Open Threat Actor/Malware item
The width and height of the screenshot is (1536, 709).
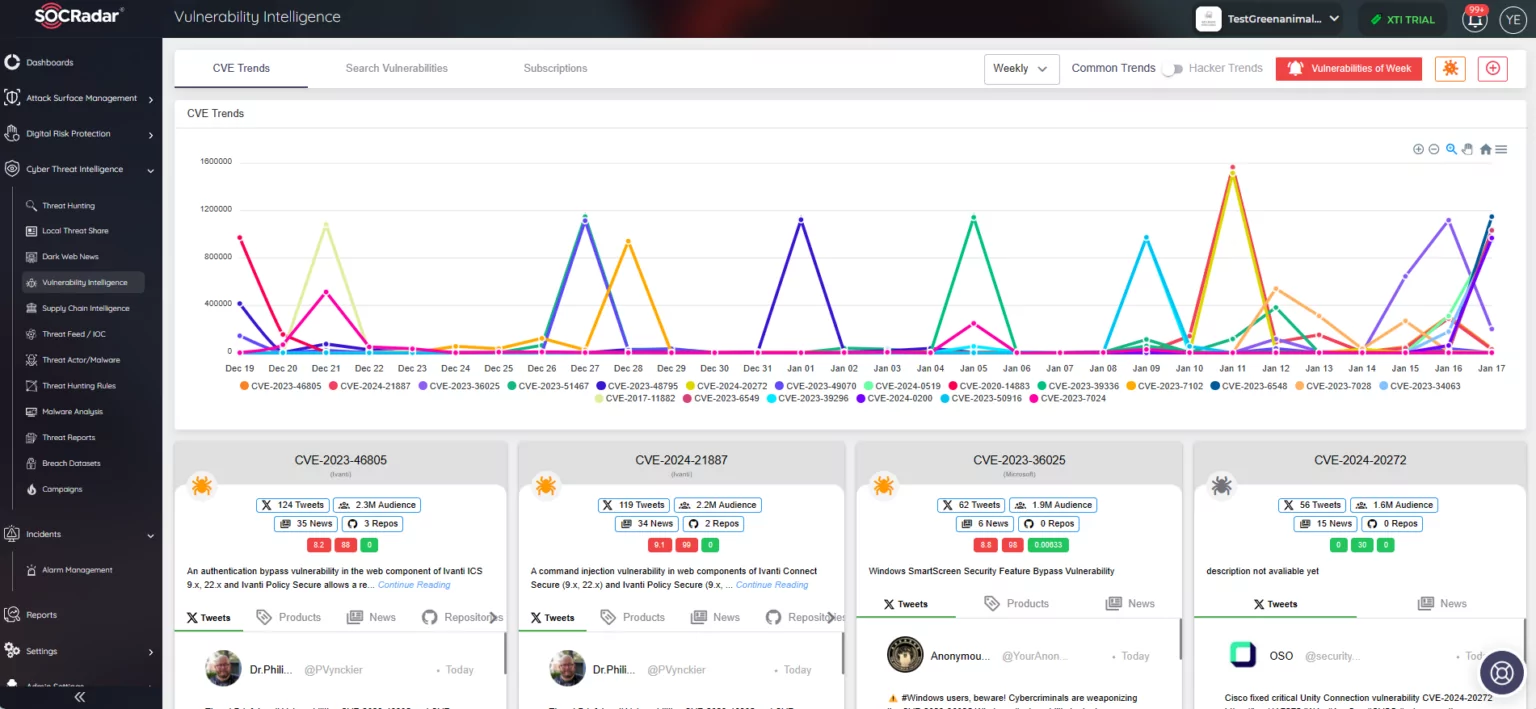pos(83,360)
